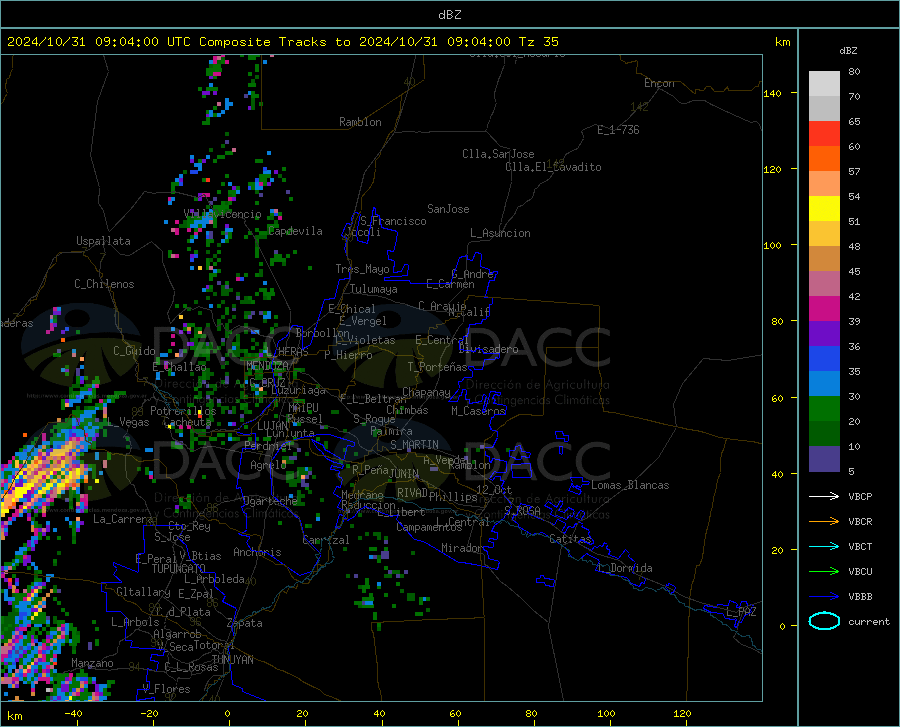Click the 80 dBZ value on color scale
This screenshot has height=727, width=900.
tap(854, 72)
